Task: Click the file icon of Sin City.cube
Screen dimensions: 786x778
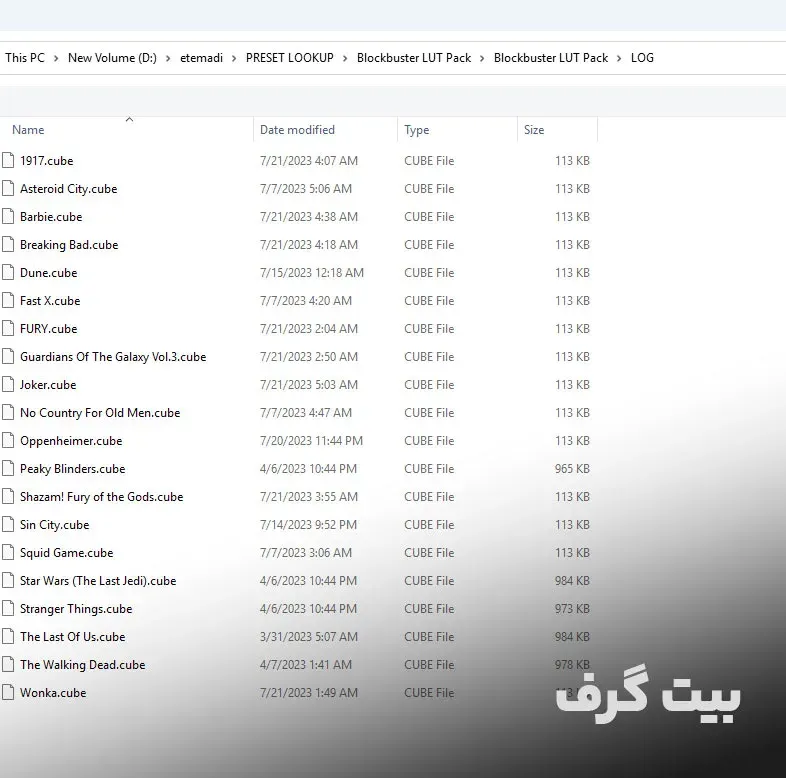Action: [8, 525]
